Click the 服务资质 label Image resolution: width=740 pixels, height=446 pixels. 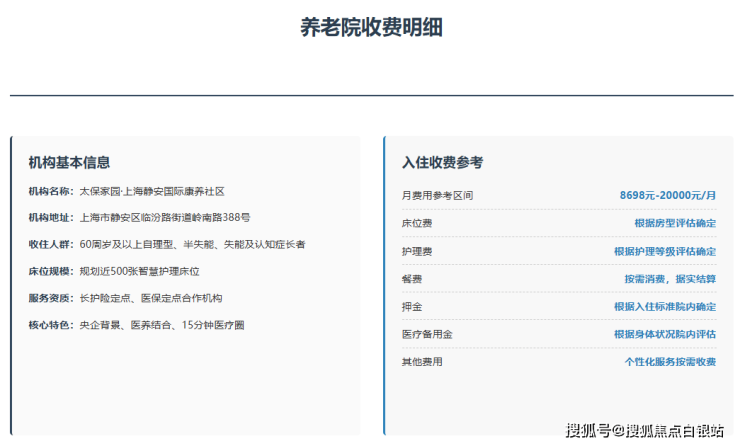click(x=51, y=298)
